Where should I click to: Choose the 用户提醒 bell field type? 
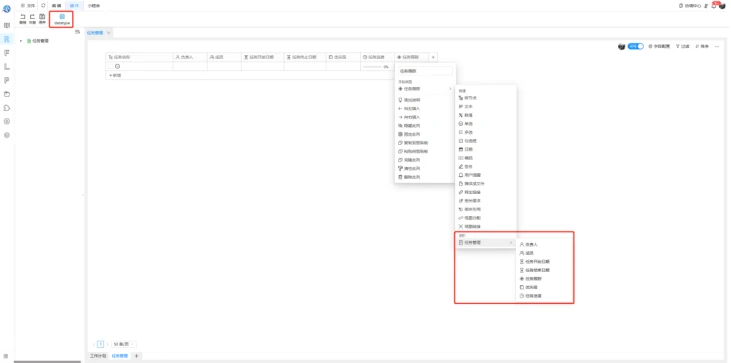tap(470, 175)
